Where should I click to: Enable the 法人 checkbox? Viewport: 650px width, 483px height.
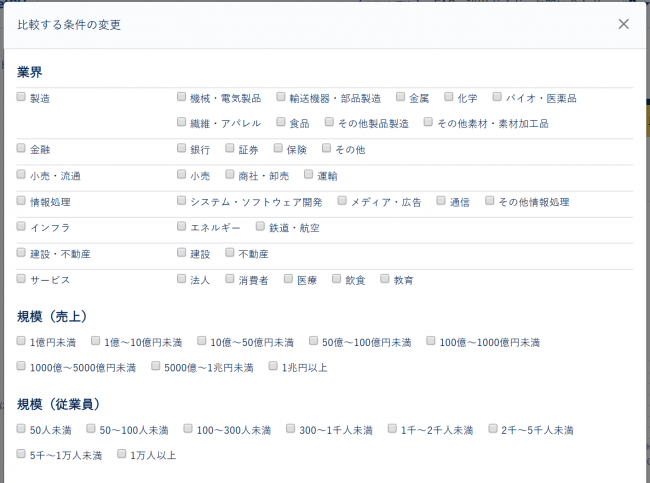click(181, 279)
